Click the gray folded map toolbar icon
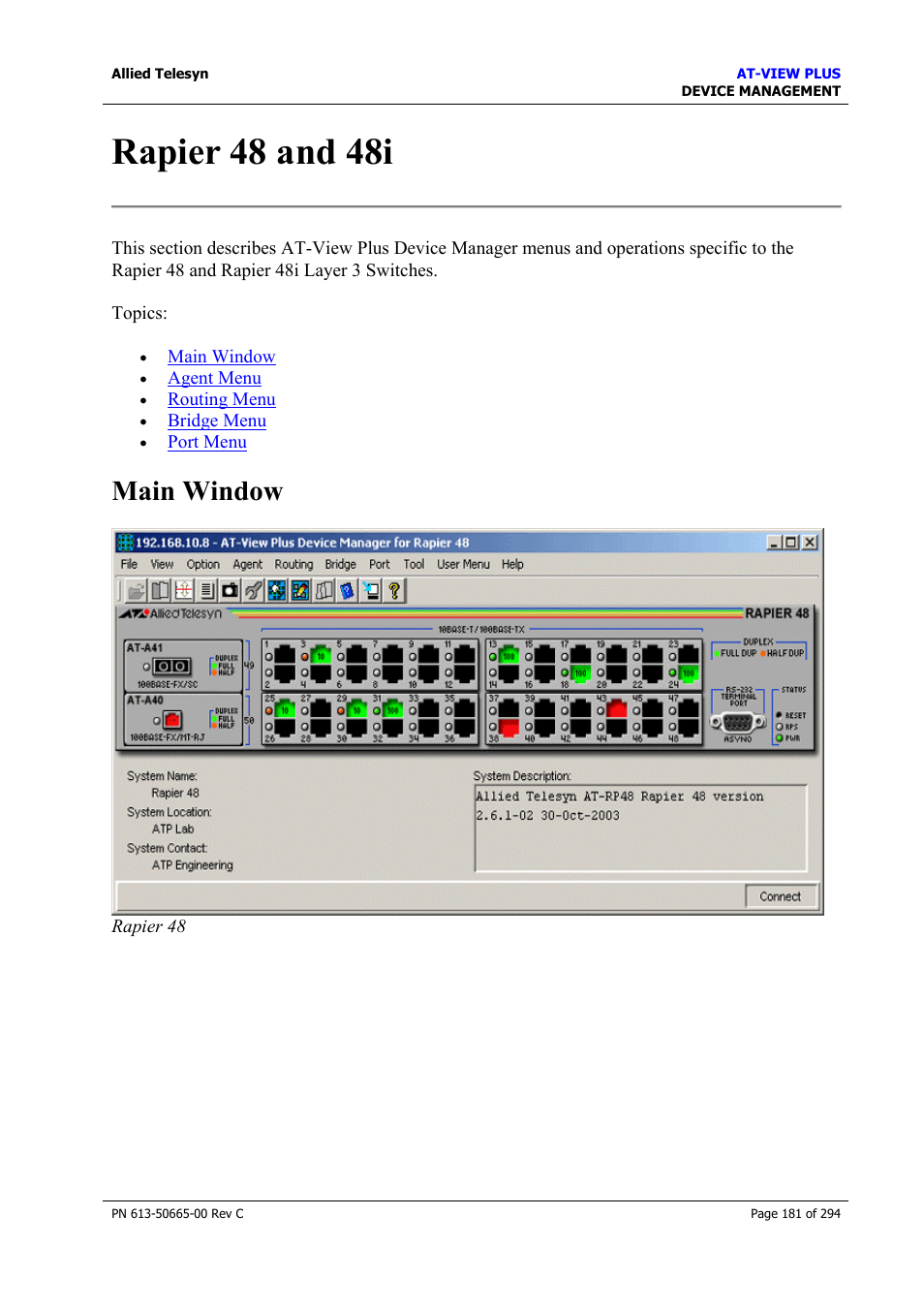The image size is (924, 1309). [323, 590]
